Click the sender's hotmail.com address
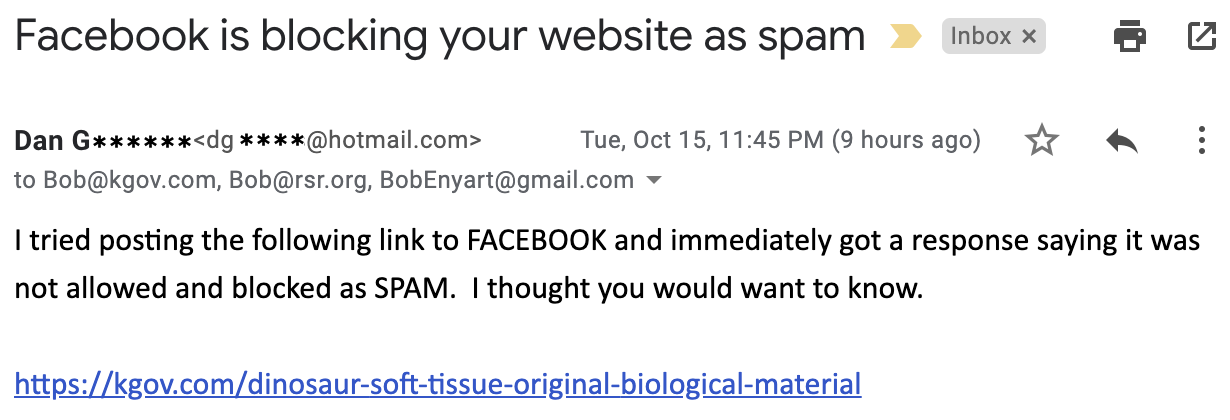Viewport: 1230px width, 420px height. coord(340,141)
